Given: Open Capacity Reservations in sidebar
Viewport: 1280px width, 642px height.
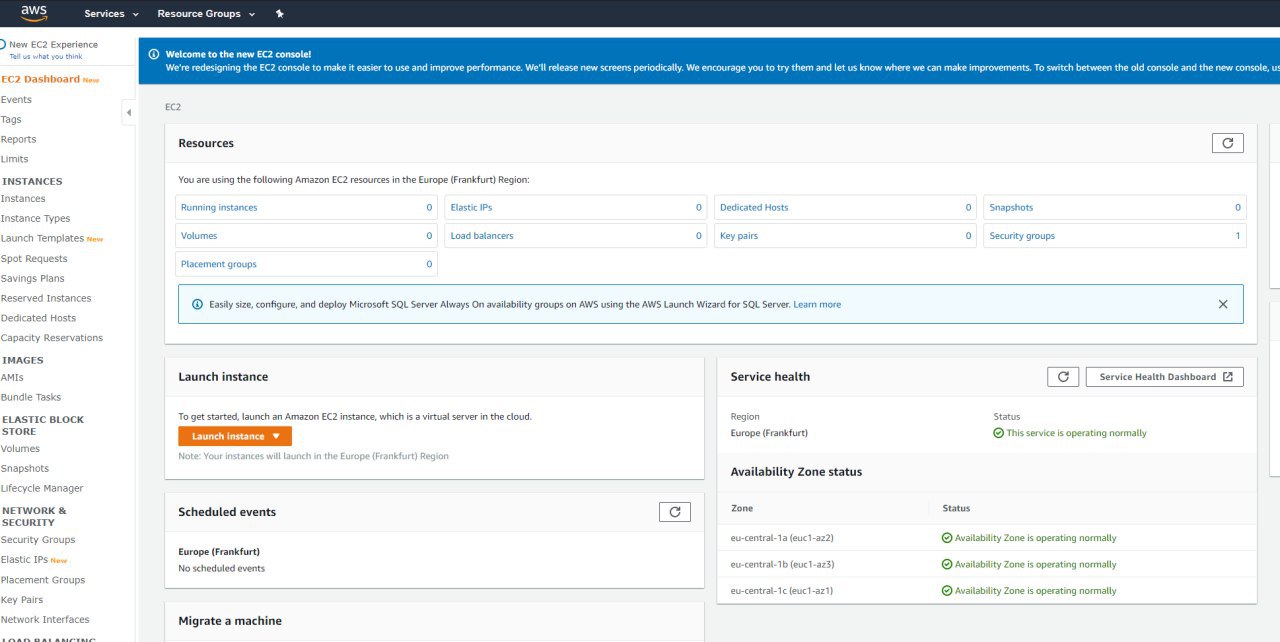Looking at the screenshot, I should 52,338.
